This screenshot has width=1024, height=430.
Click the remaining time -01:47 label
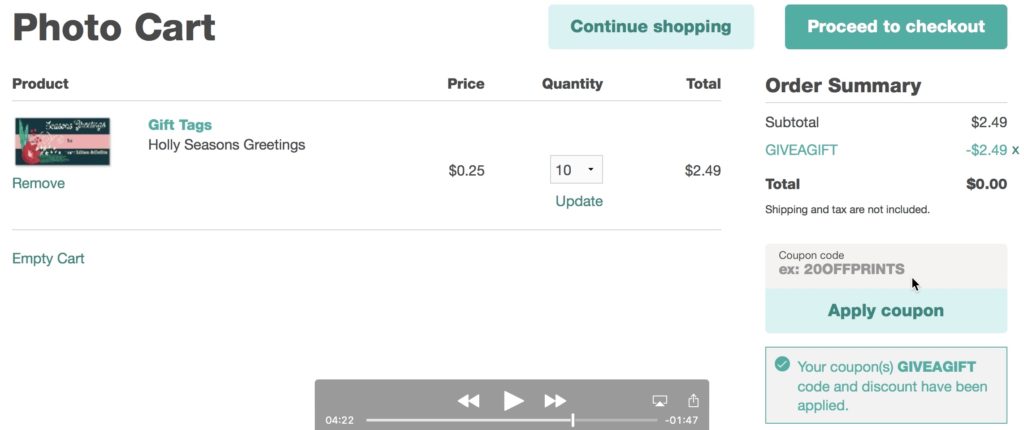tap(681, 420)
